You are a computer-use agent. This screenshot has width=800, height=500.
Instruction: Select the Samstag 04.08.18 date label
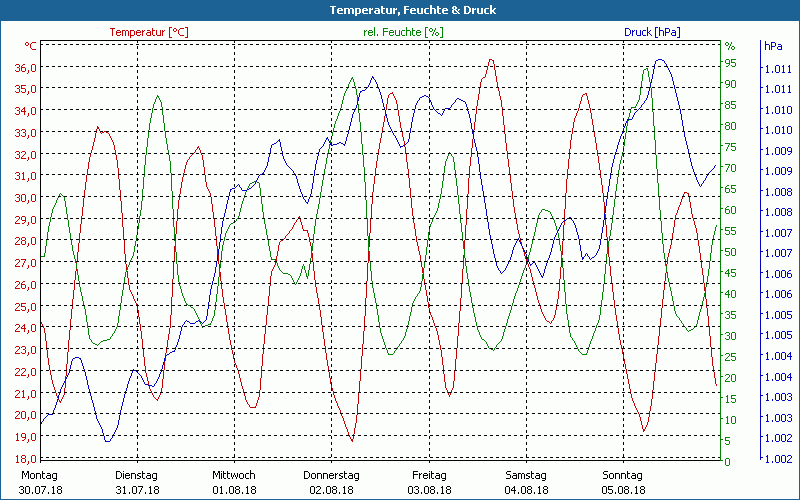[x=525, y=482]
